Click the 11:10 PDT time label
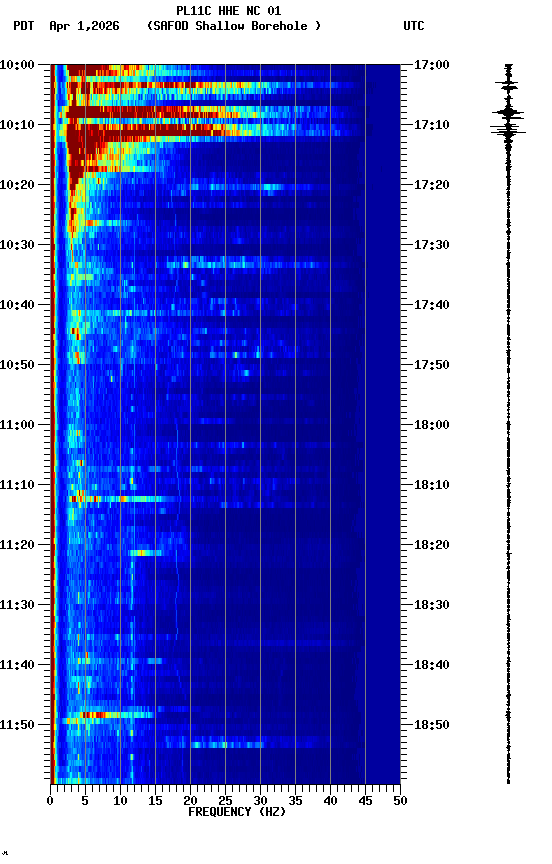The width and height of the screenshot is (552, 864). (x=17, y=485)
